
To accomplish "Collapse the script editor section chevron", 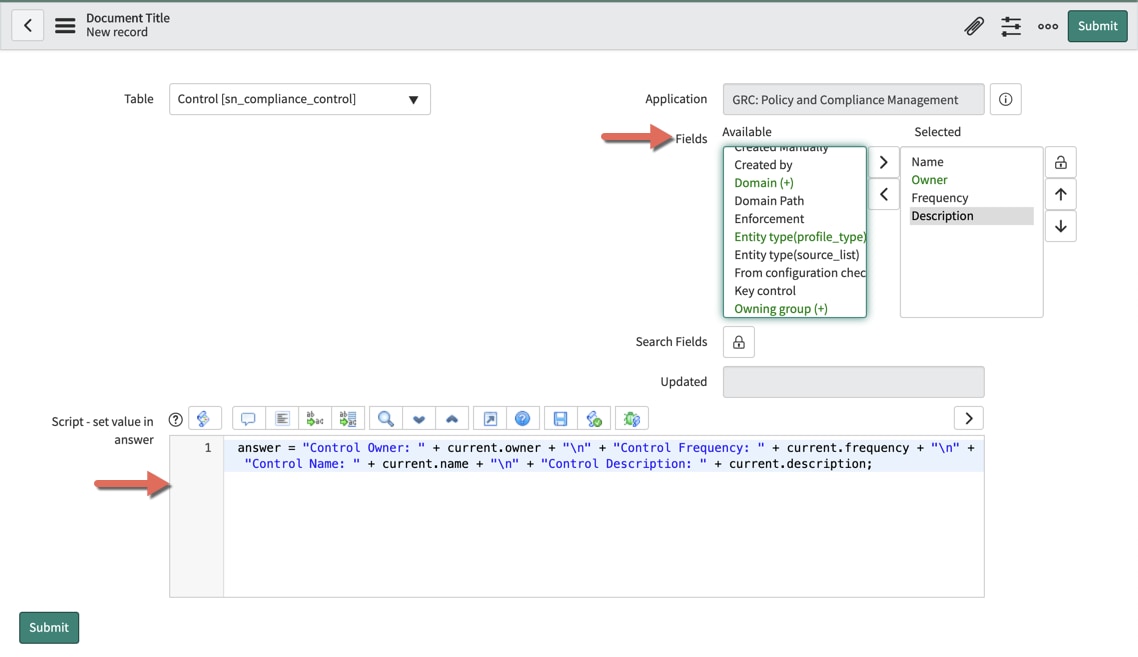I will [967, 418].
